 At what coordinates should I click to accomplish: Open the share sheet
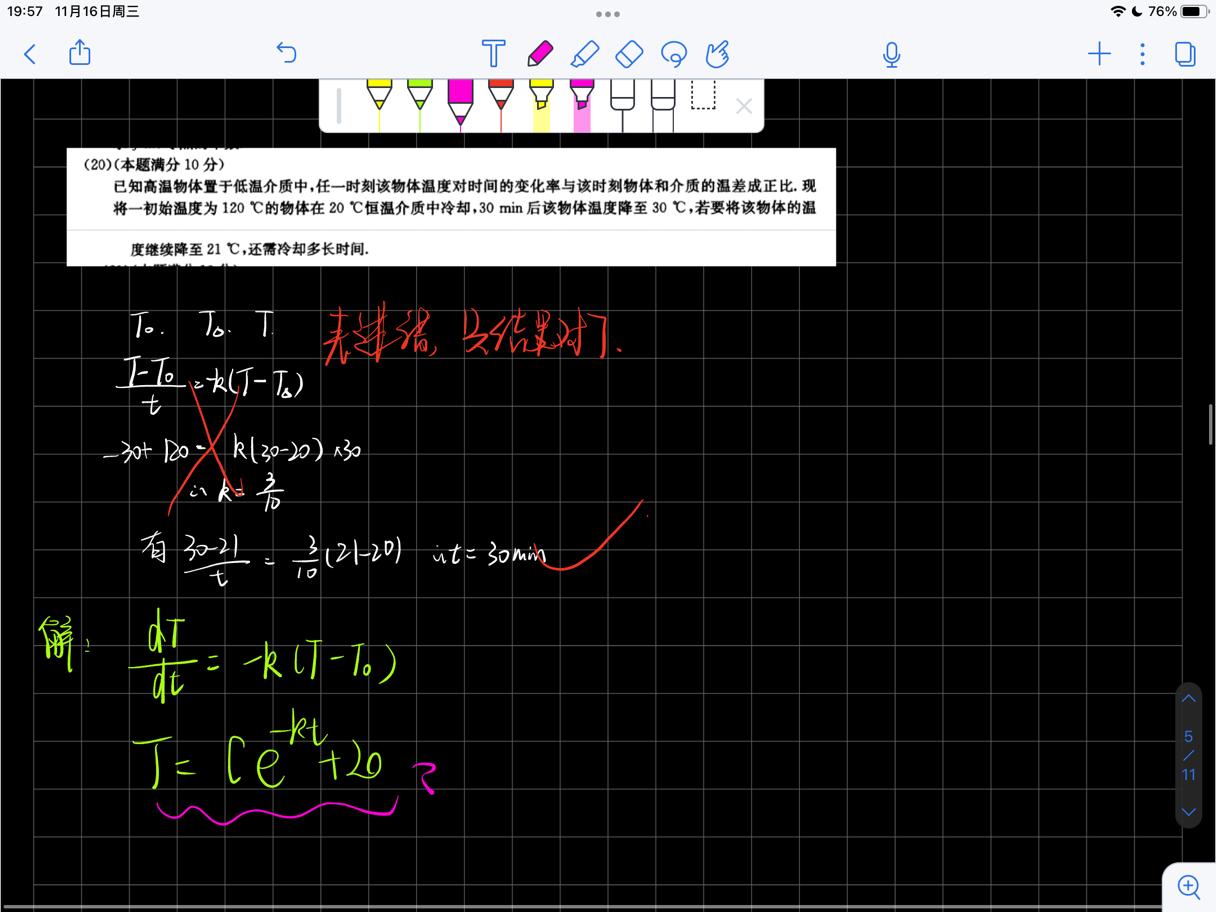[x=78, y=53]
